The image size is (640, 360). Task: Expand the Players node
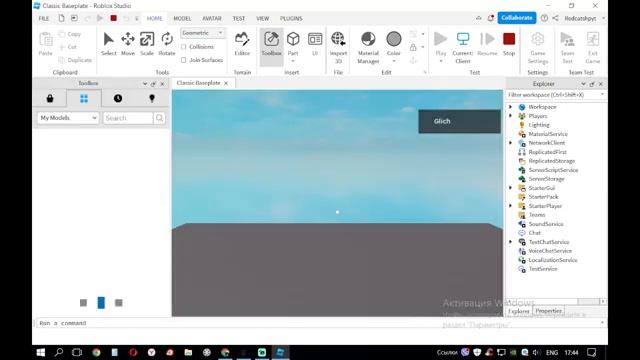(510, 116)
